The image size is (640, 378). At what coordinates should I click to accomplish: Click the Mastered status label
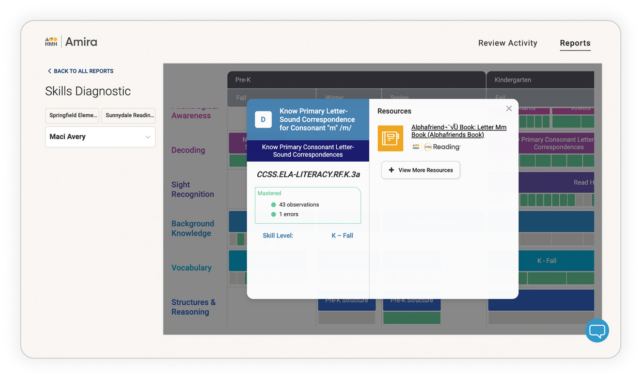269,193
